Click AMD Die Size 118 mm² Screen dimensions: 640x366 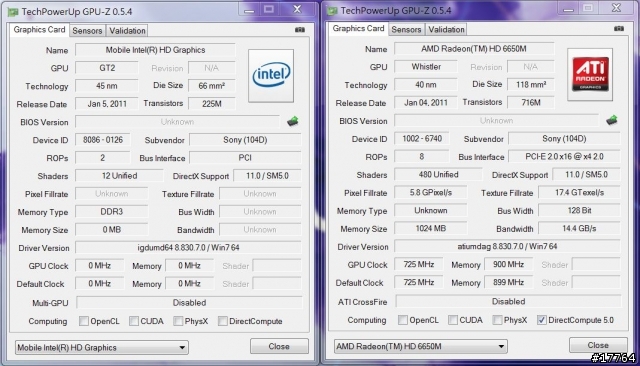pos(531,85)
